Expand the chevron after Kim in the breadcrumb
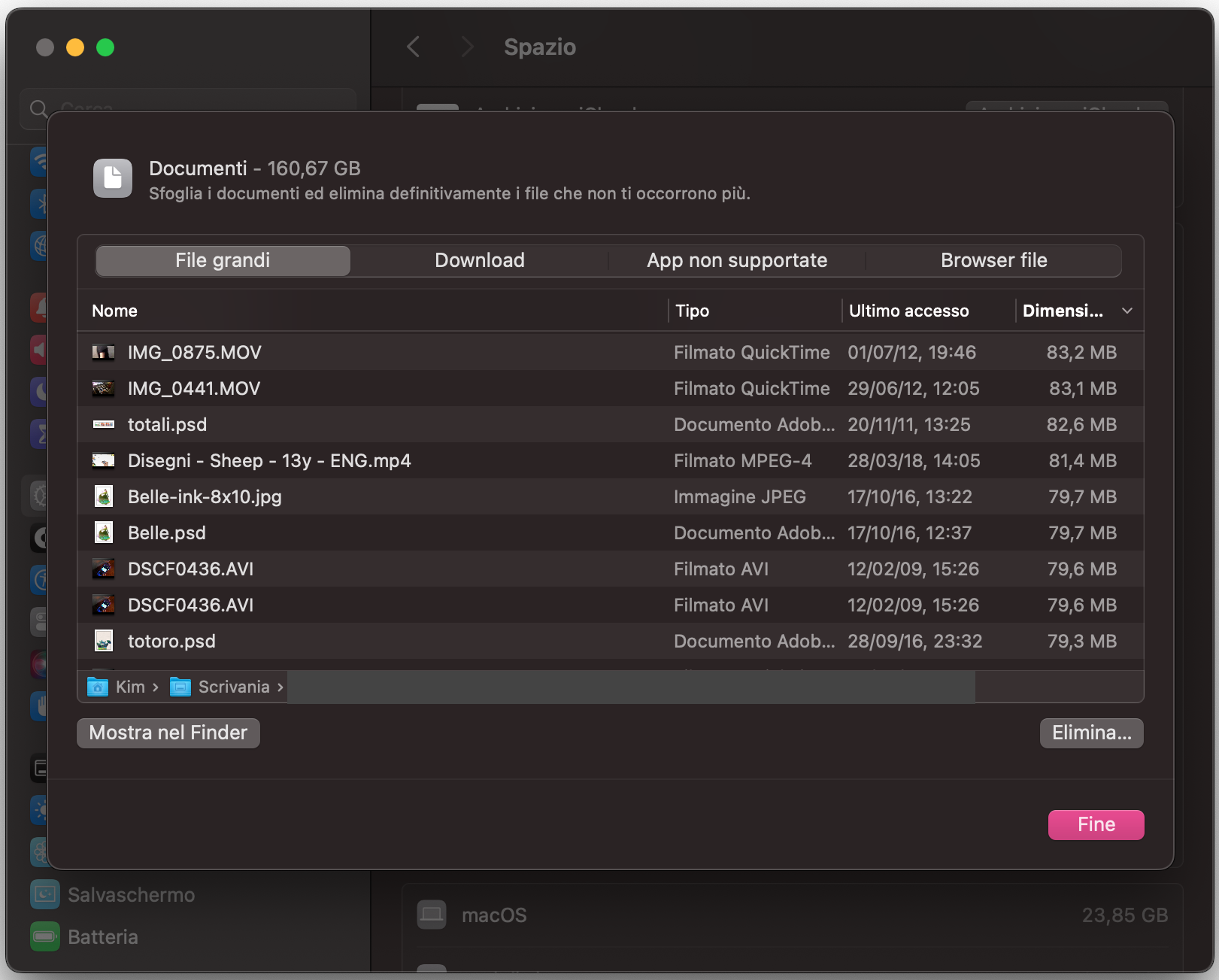 pyautogui.click(x=156, y=687)
